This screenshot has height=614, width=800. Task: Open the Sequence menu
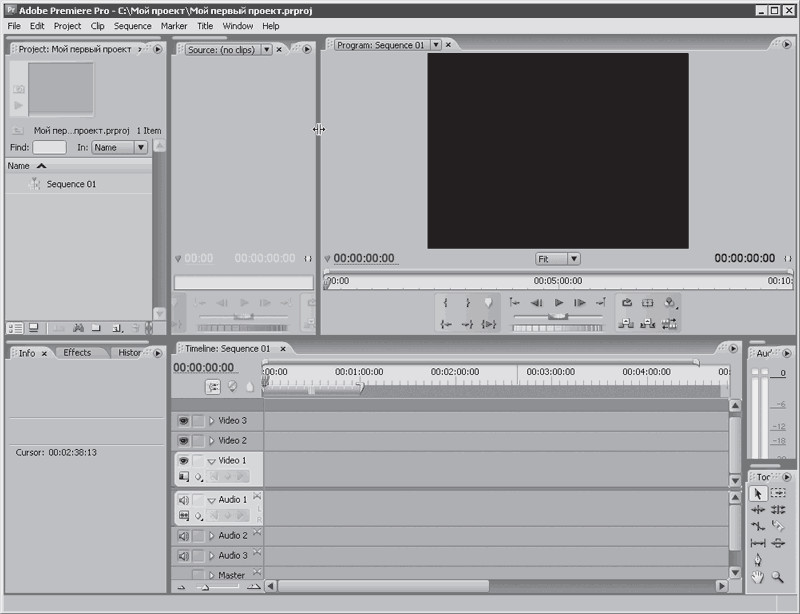pyautogui.click(x=133, y=25)
